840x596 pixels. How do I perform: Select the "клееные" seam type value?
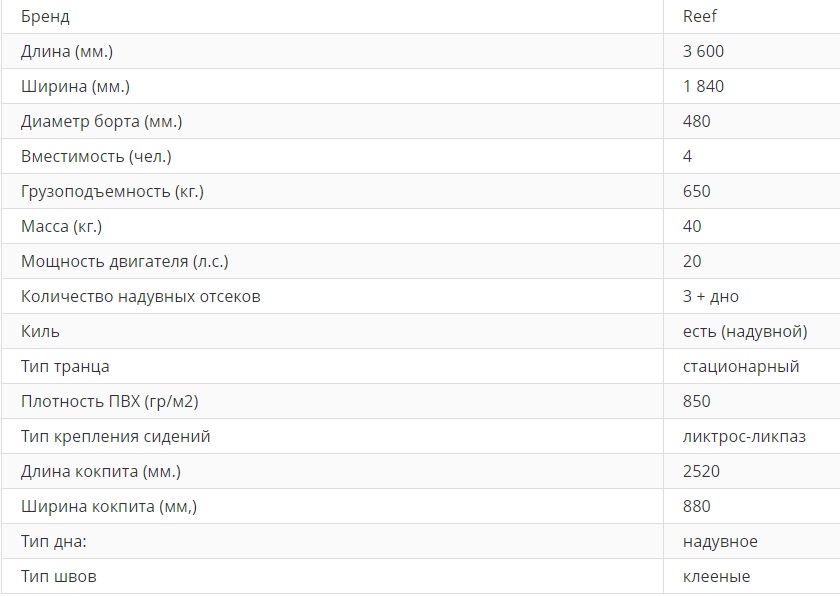[716, 577]
